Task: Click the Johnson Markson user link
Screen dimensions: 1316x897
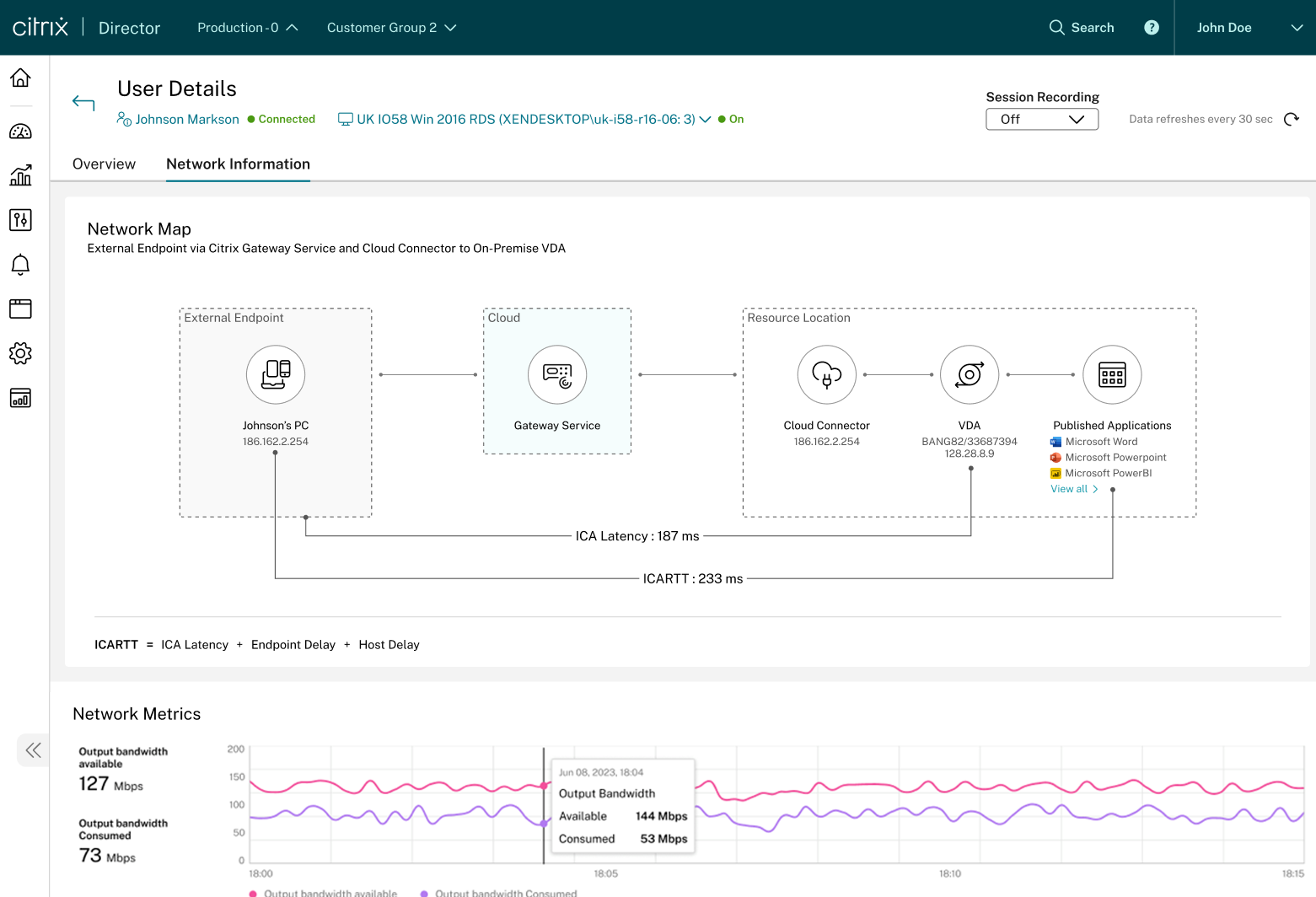Action: tap(187, 119)
